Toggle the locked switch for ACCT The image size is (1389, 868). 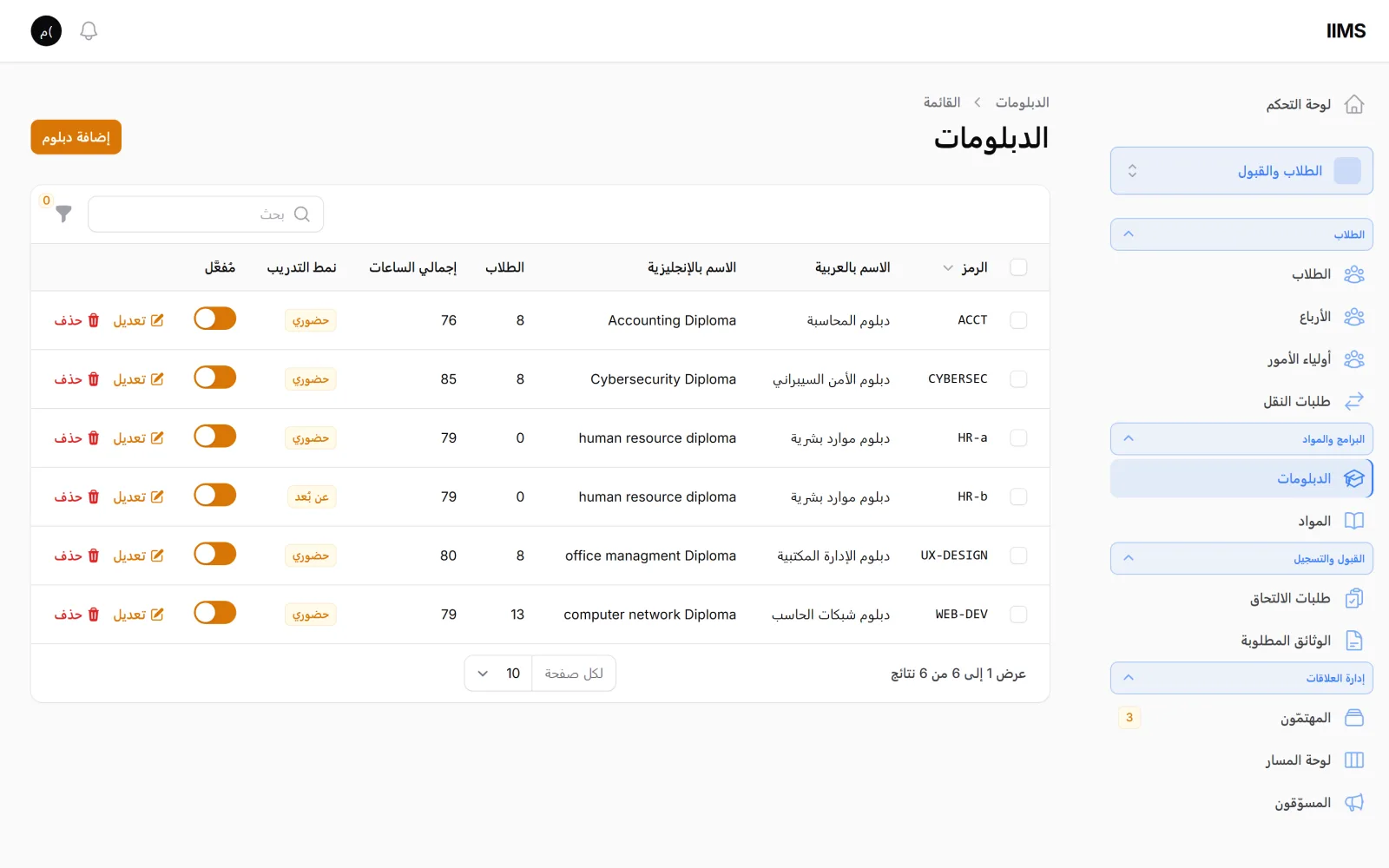(214, 319)
